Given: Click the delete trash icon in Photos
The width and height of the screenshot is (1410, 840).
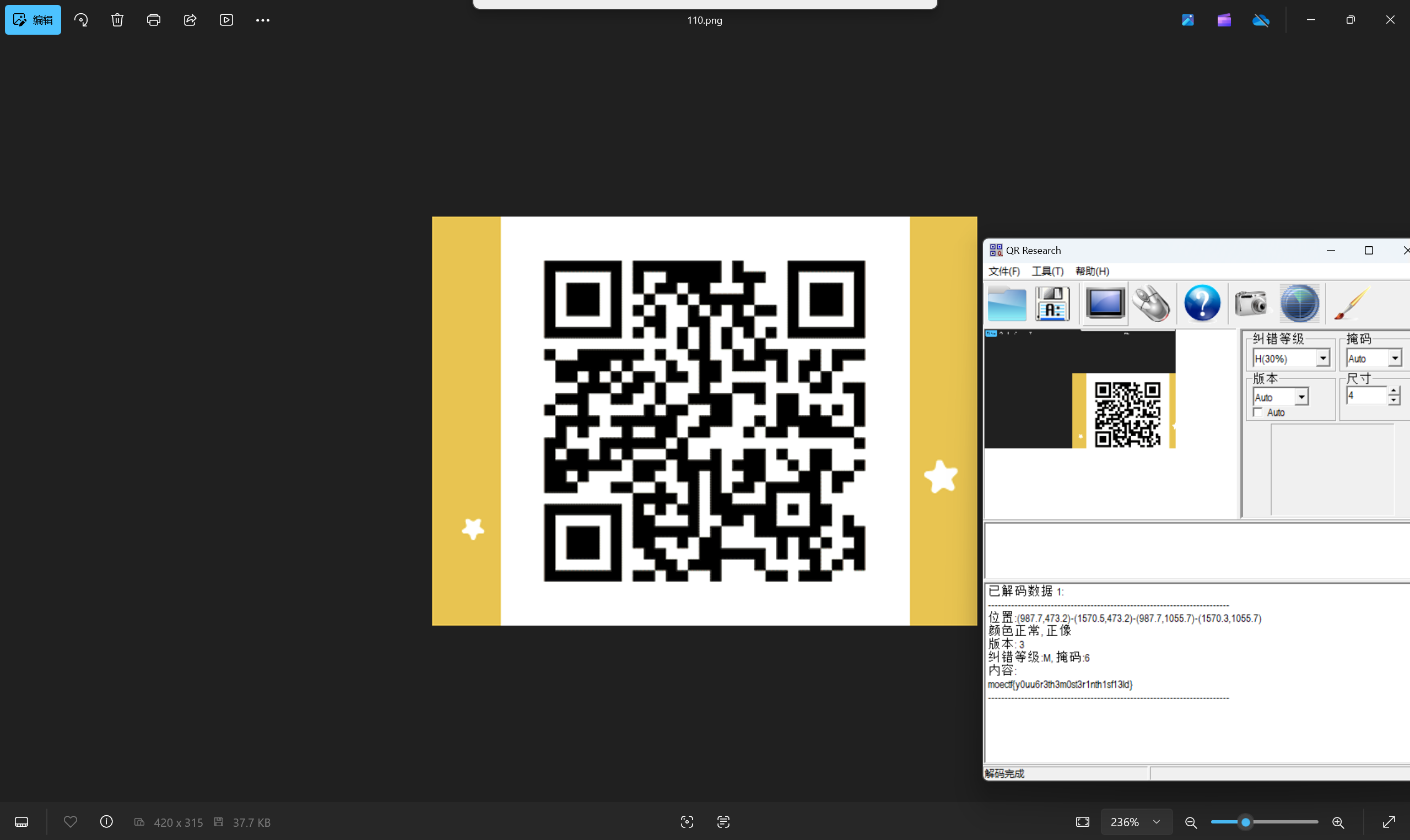Looking at the screenshot, I should click(117, 20).
